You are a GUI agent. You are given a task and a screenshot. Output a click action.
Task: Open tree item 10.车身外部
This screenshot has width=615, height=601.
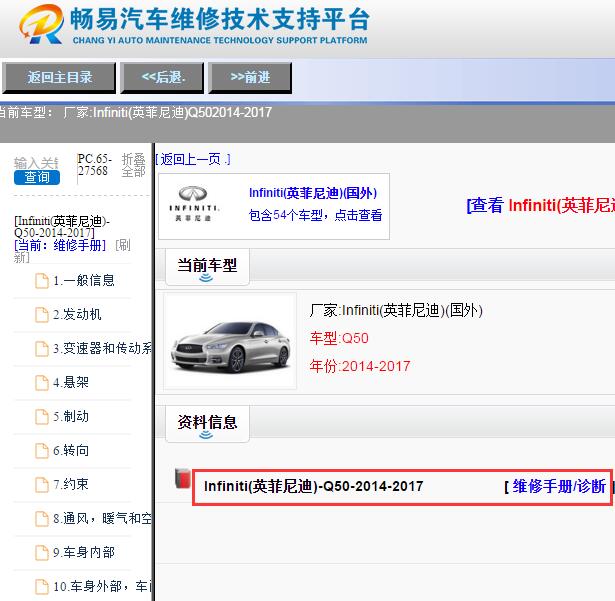(x=102, y=586)
